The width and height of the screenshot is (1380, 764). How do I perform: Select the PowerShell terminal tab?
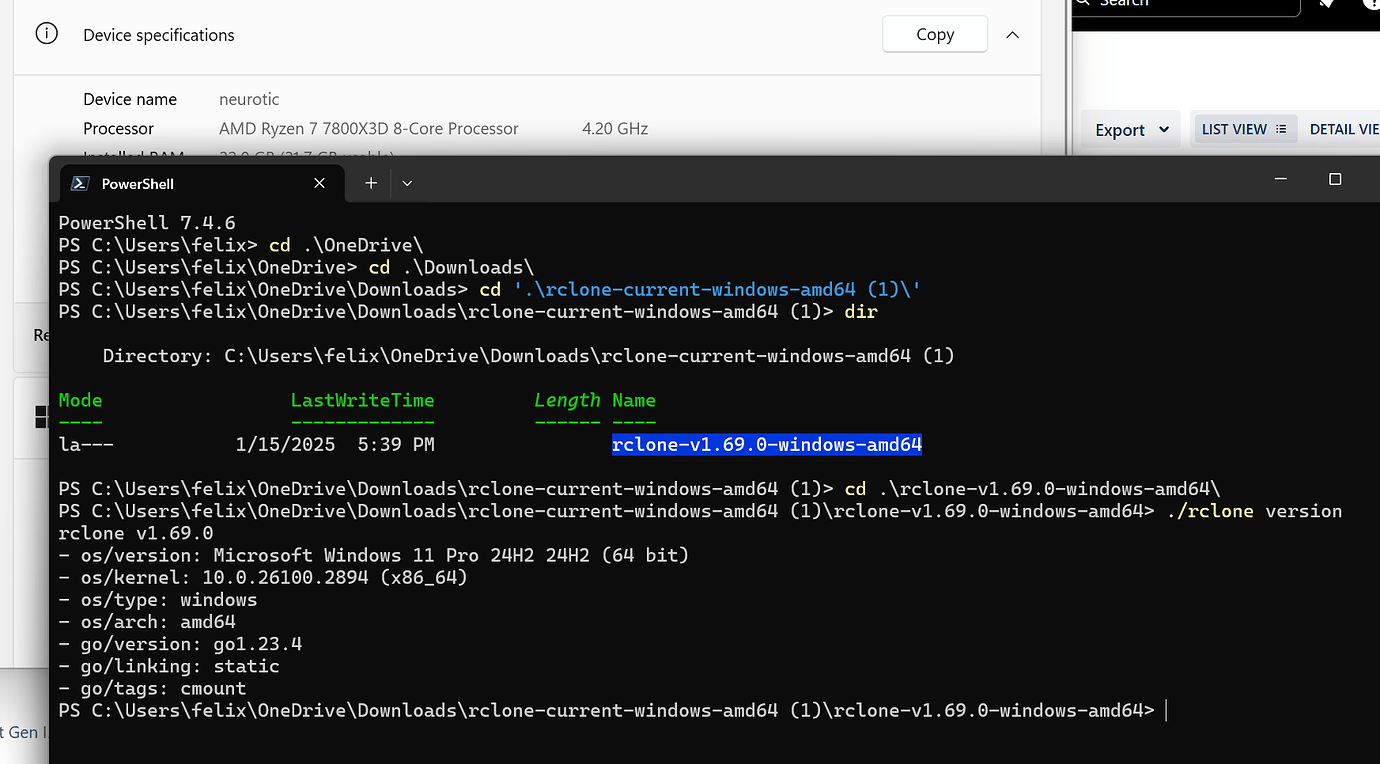tap(202, 183)
